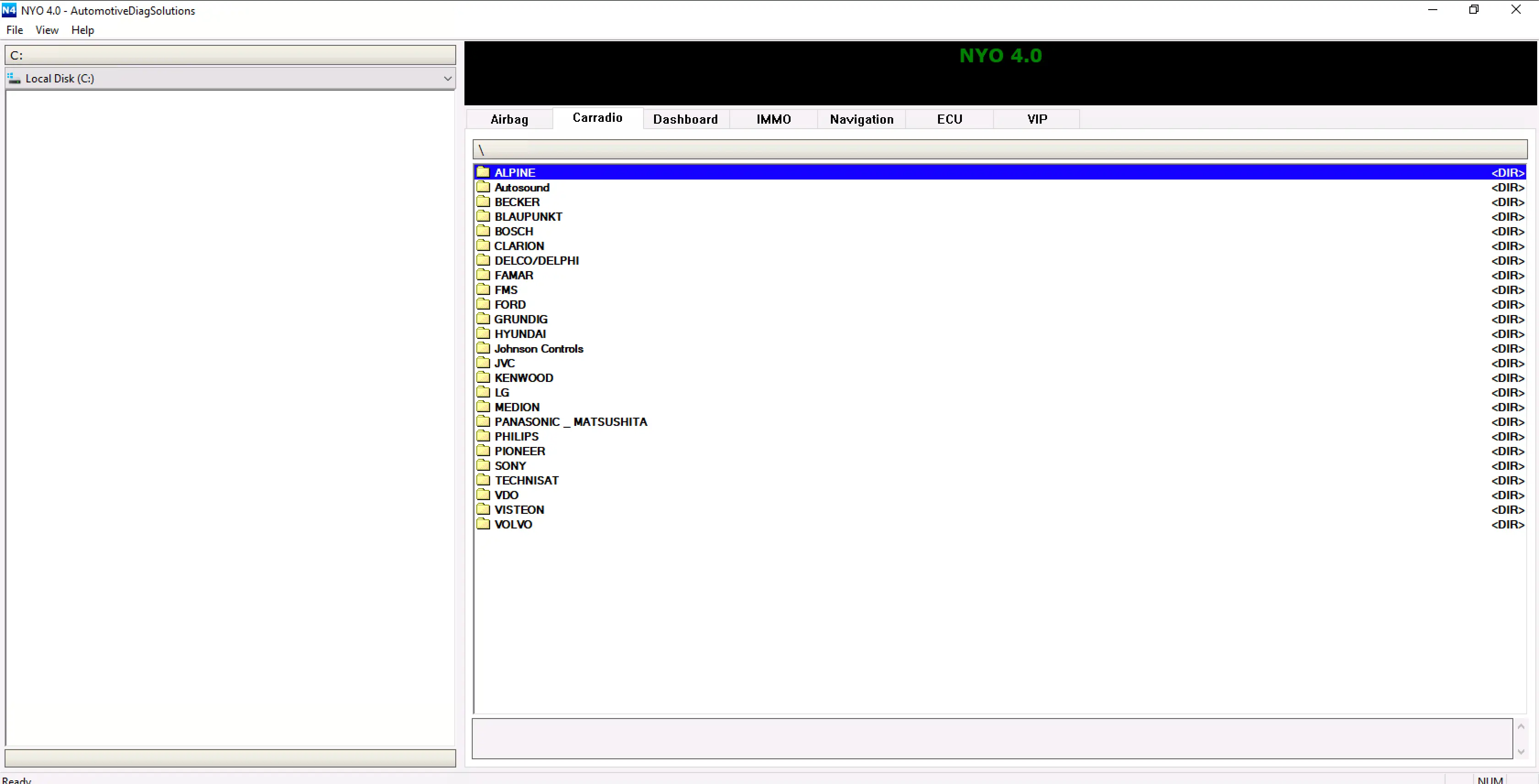Switch to the IMMO tab

point(773,120)
